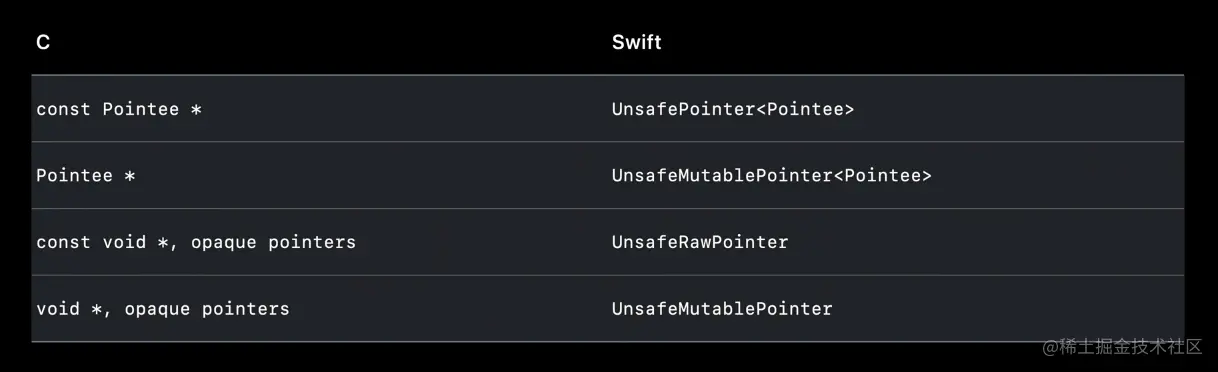Click the asterisk after const Pointee
The width and height of the screenshot is (1218, 372).
coord(196,109)
